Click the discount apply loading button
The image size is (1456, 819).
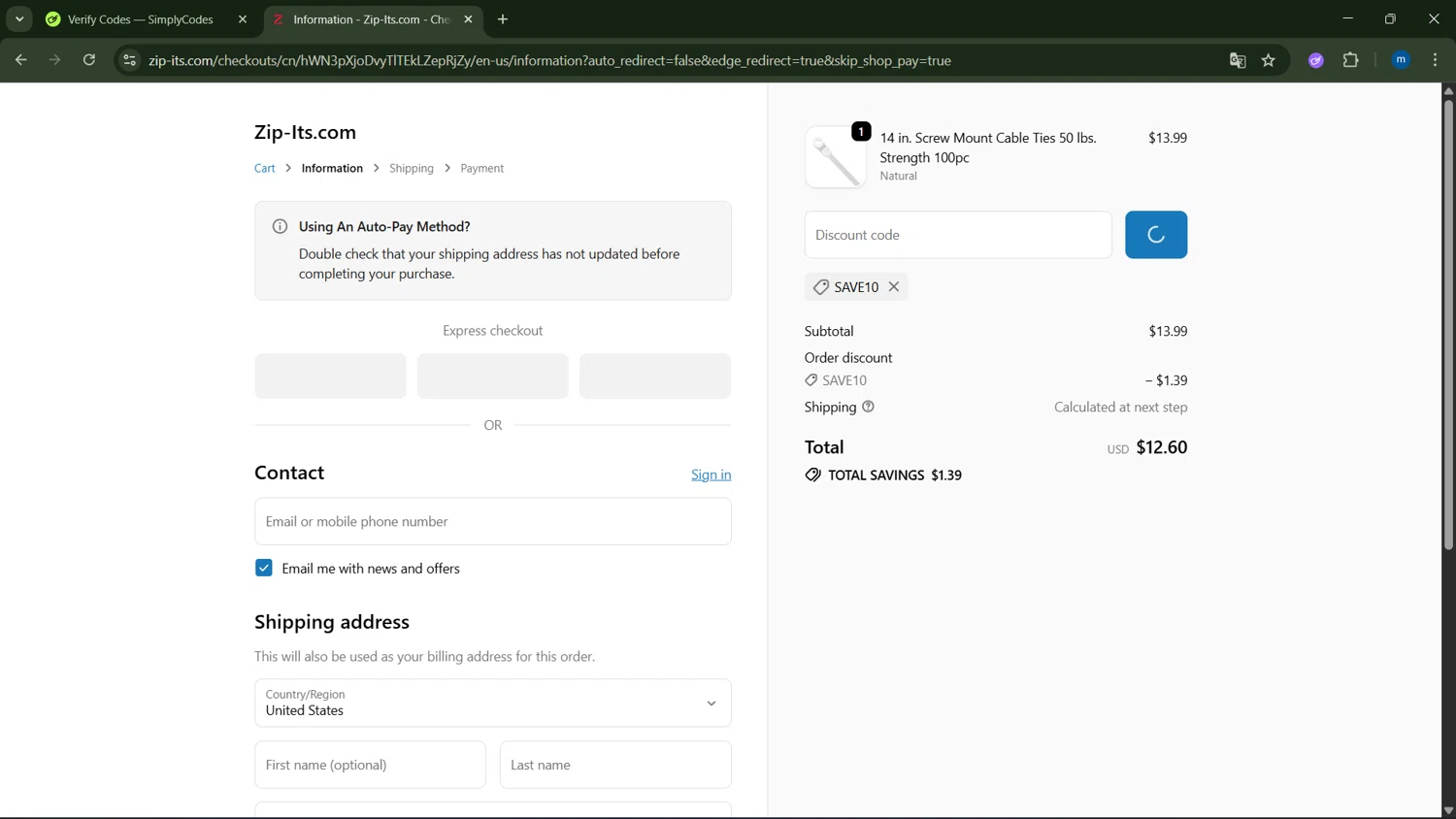point(1156,235)
